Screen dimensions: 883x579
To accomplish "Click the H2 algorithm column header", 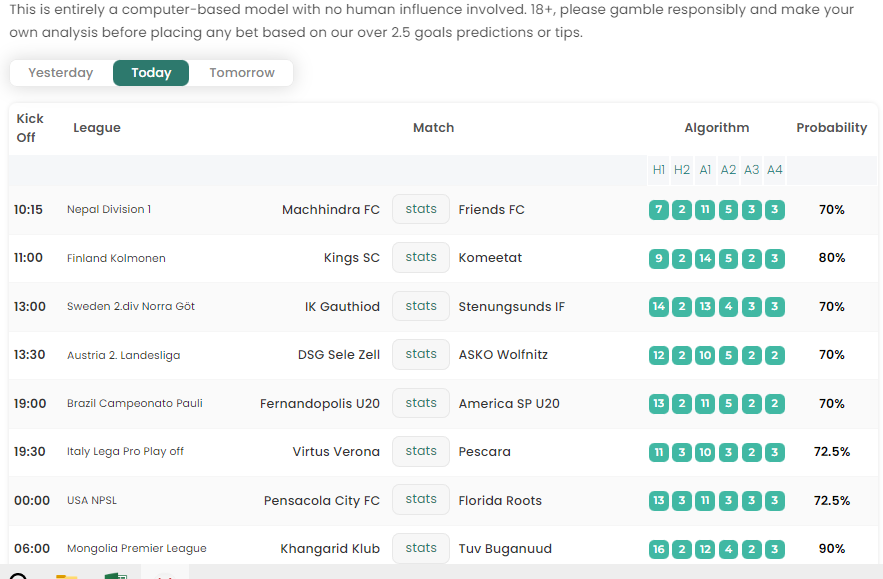I will pos(682,170).
